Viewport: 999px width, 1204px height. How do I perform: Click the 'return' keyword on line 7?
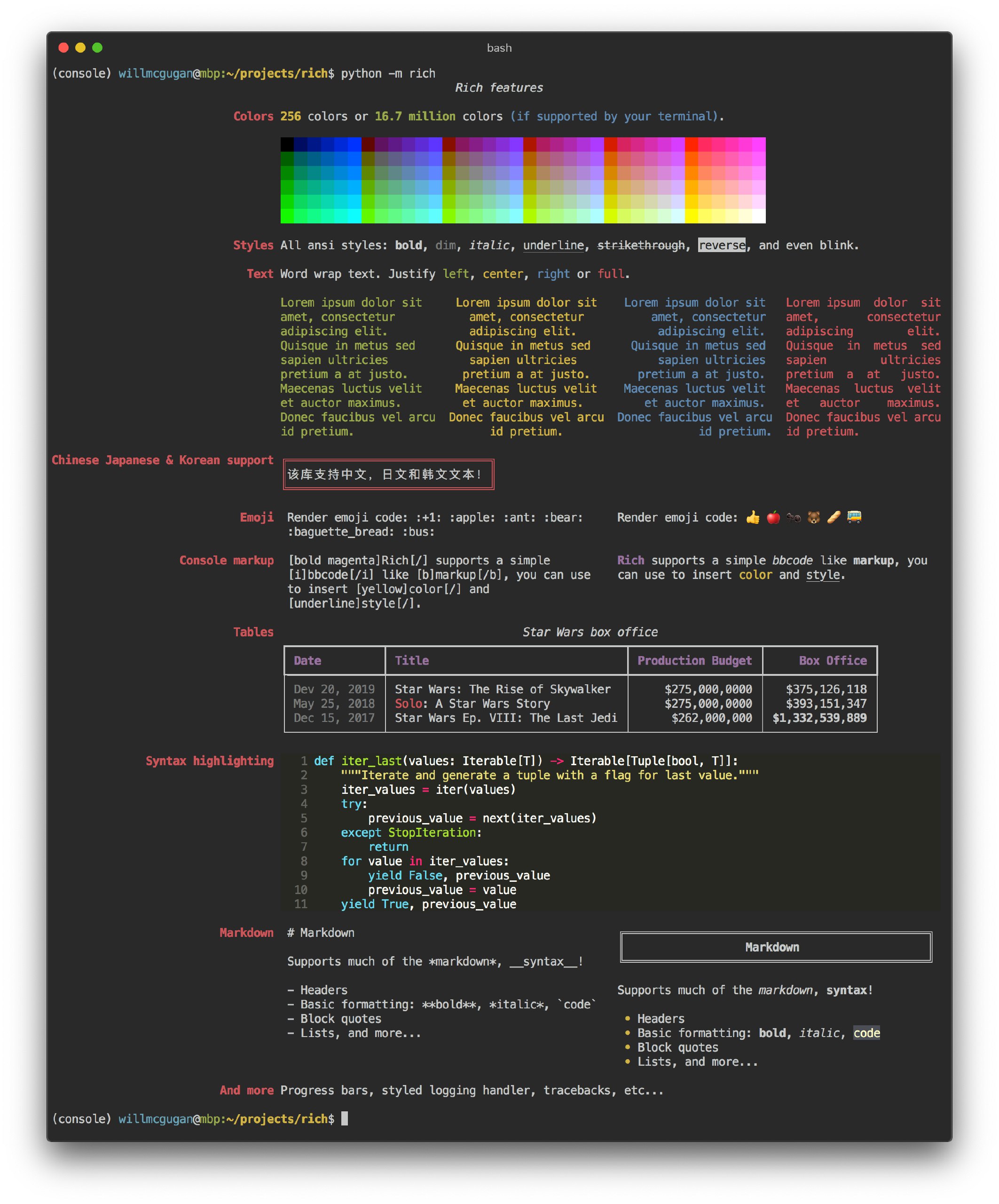[x=388, y=848]
